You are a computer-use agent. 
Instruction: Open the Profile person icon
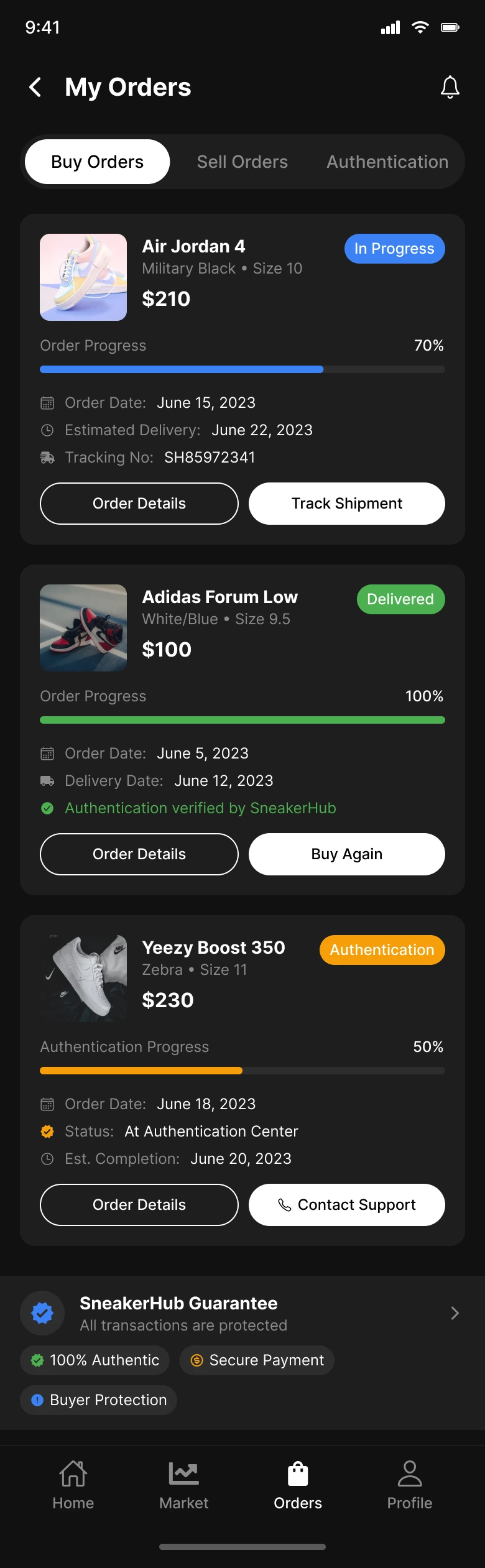(410, 1474)
